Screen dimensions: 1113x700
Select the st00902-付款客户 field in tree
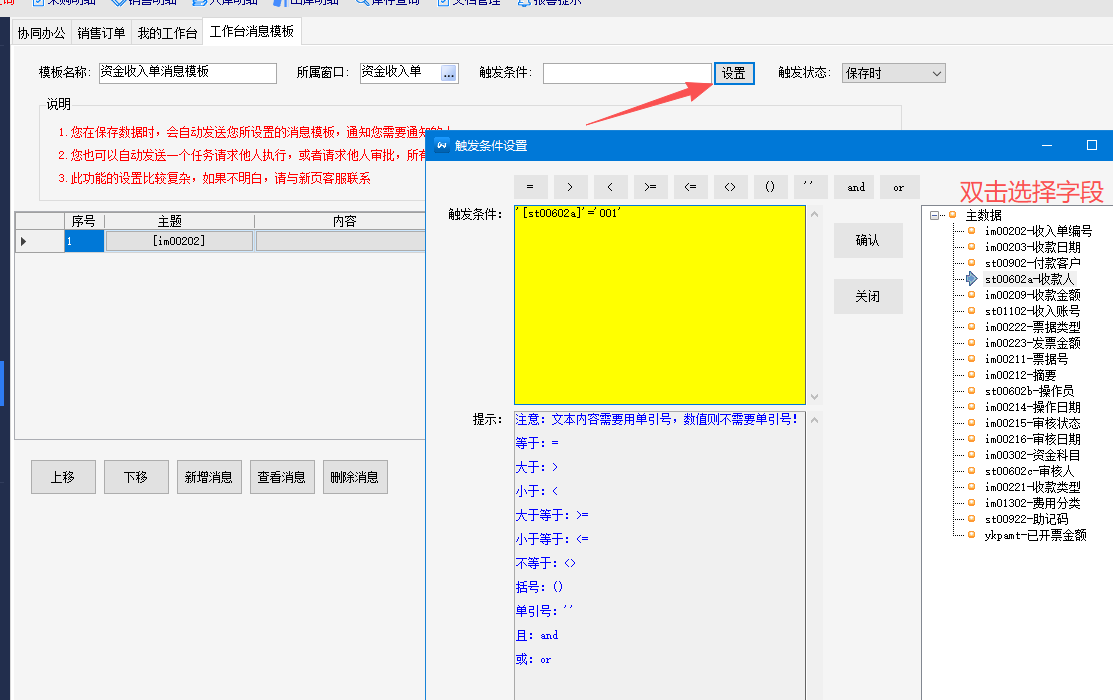(x=1032, y=263)
